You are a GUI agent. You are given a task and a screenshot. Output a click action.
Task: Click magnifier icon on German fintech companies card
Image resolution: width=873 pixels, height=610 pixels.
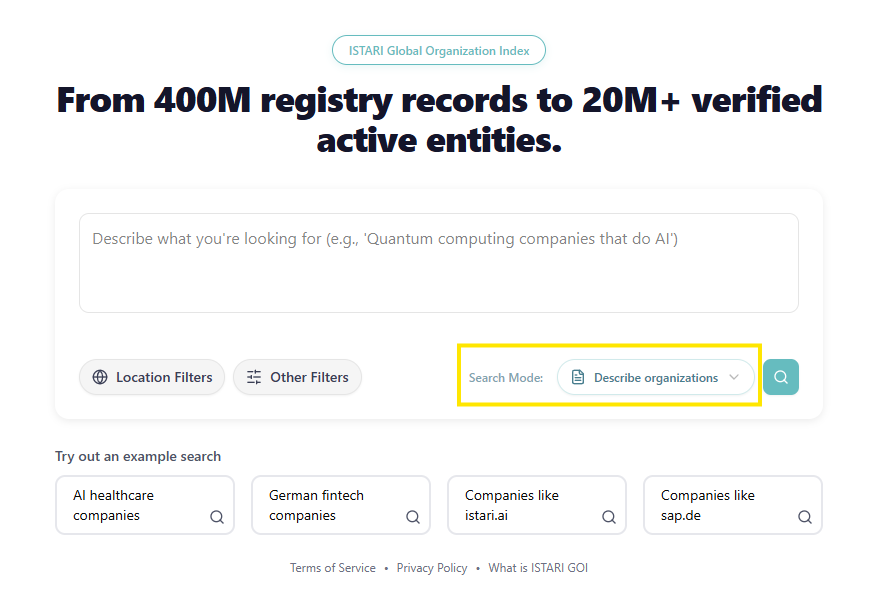click(412, 517)
